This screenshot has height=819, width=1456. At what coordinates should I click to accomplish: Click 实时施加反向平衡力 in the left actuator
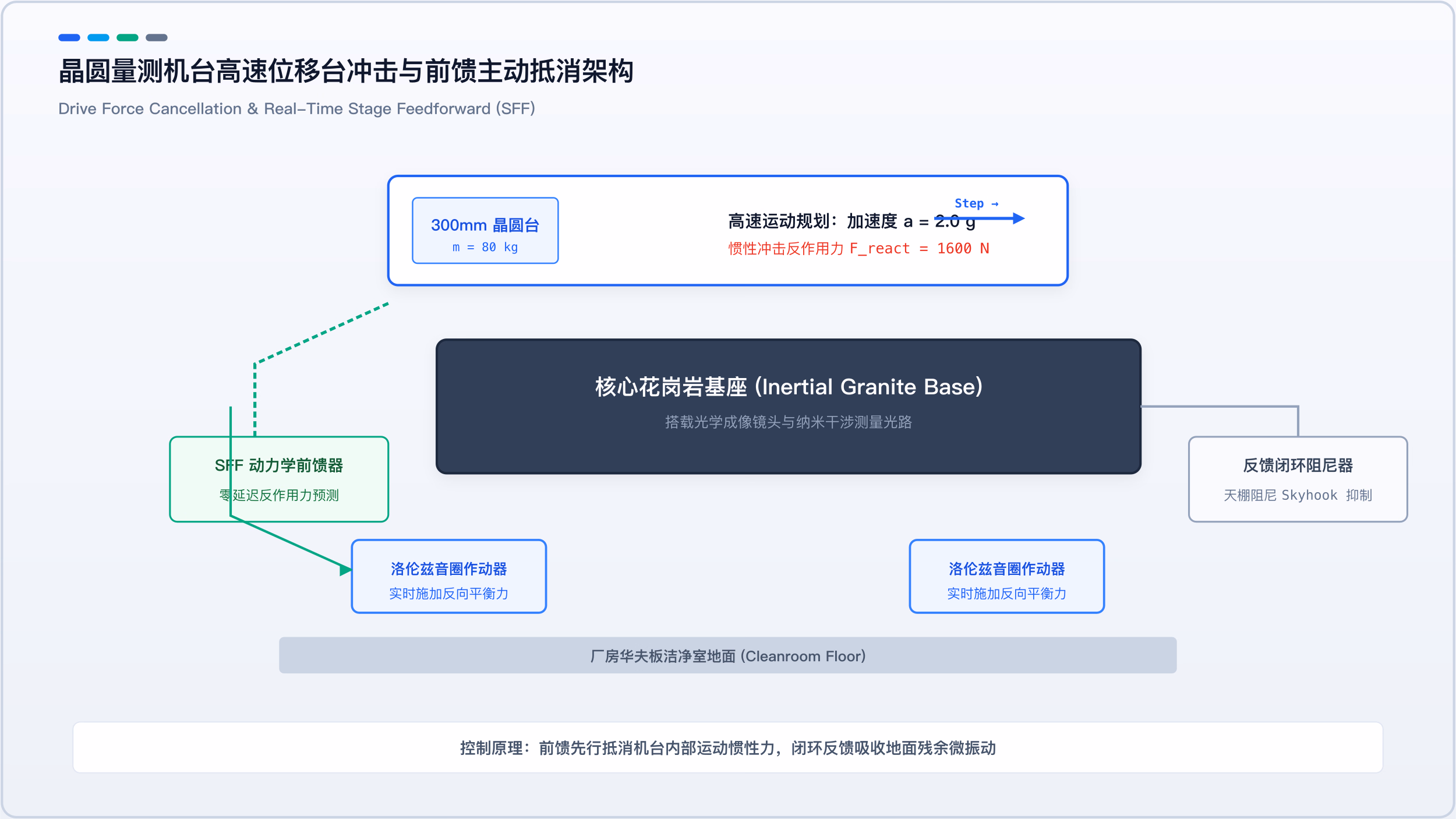[449, 594]
